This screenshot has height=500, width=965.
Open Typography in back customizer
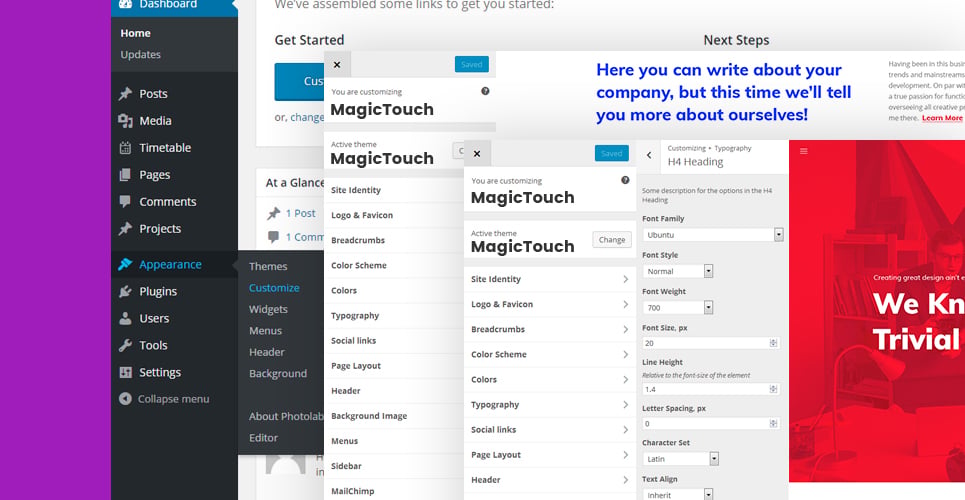[x=394, y=315]
